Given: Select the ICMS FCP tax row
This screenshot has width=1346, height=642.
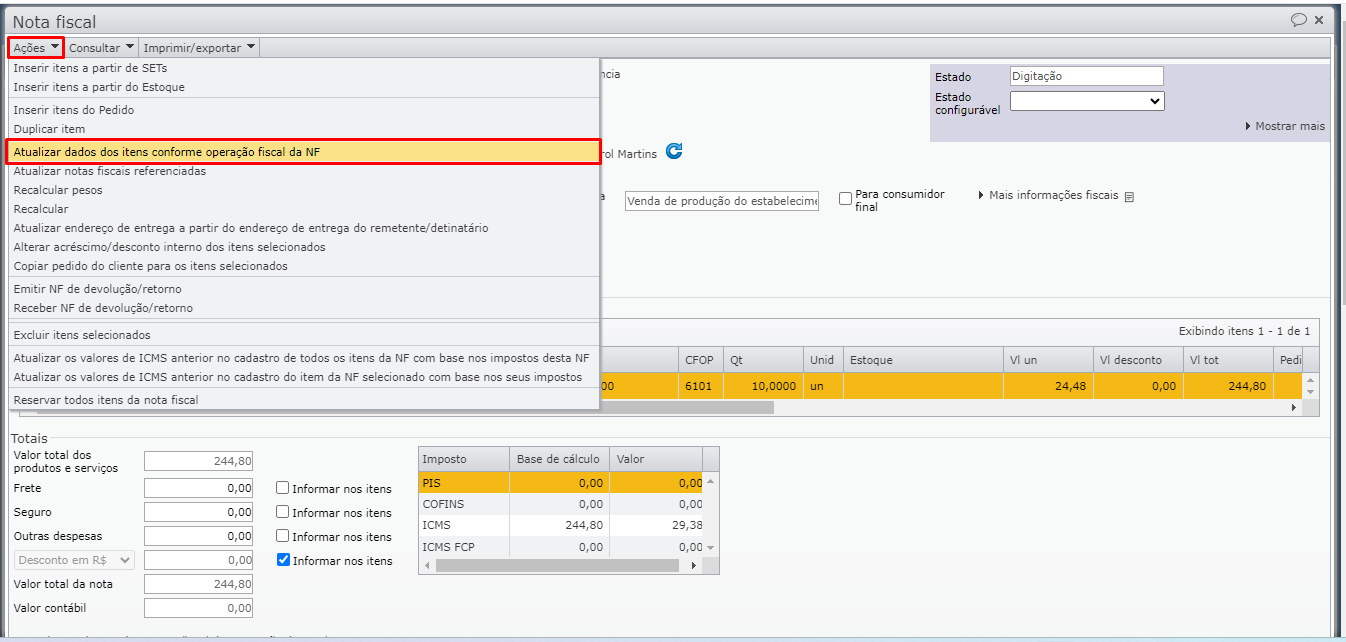Looking at the screenshot, I should pyautogui.click(x=560, y=547).
